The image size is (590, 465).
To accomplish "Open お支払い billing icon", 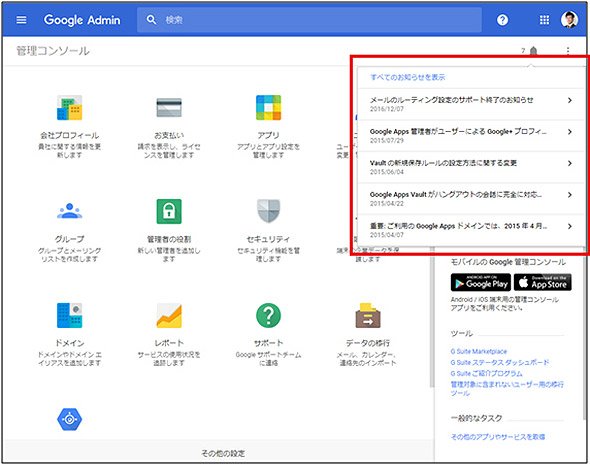I will pyautogui.click(x=169, y=108).
